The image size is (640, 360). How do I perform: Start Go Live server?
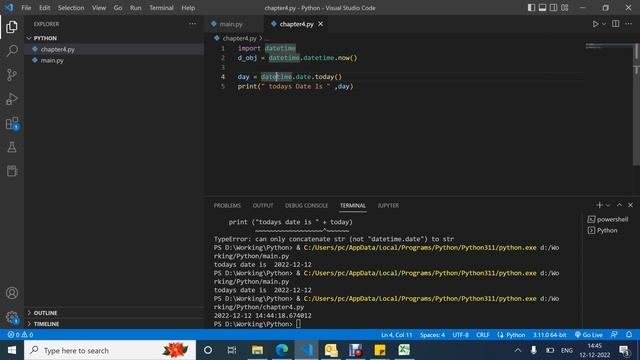coord(589,335)
